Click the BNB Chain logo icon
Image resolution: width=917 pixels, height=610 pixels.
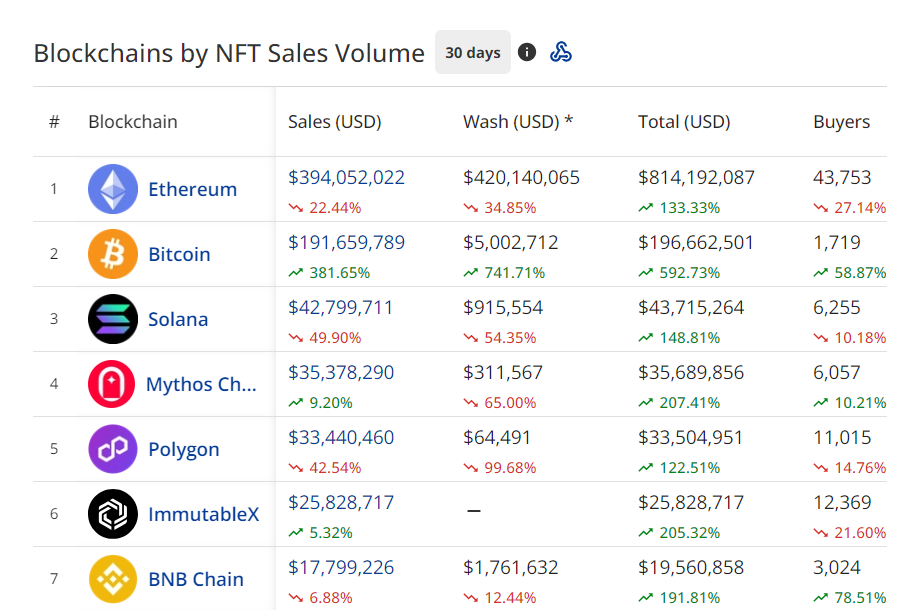pyautogui.click(x=113, y=578)
